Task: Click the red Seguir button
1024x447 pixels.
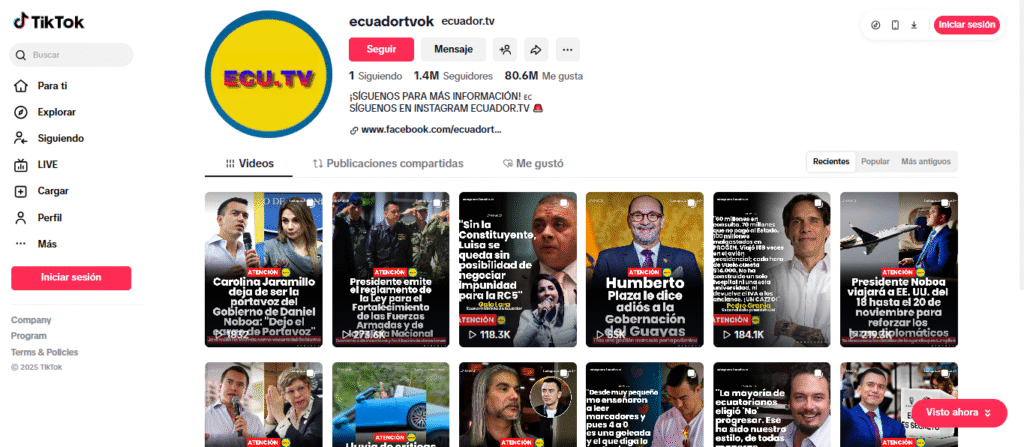Action: point(381,49)
